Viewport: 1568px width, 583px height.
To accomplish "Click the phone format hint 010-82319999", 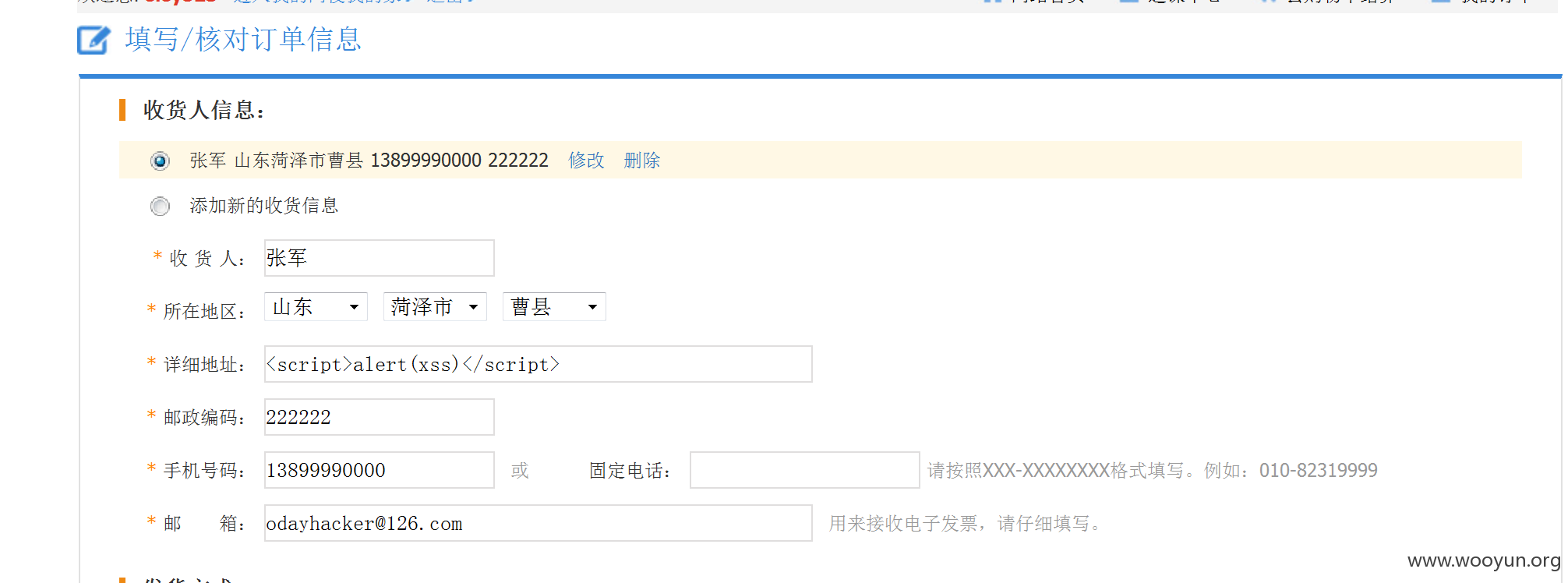I will (x=1319, y=471).
